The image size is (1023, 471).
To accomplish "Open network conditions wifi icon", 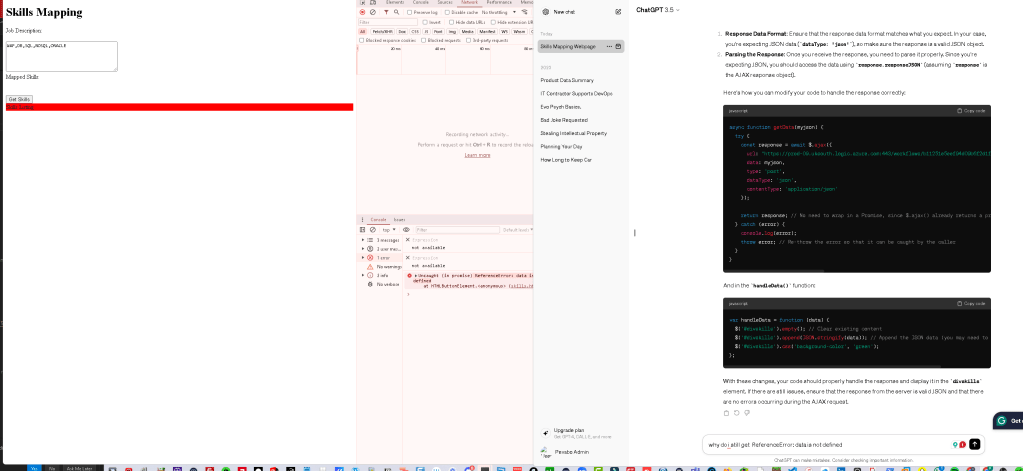I will coord(525,12).
